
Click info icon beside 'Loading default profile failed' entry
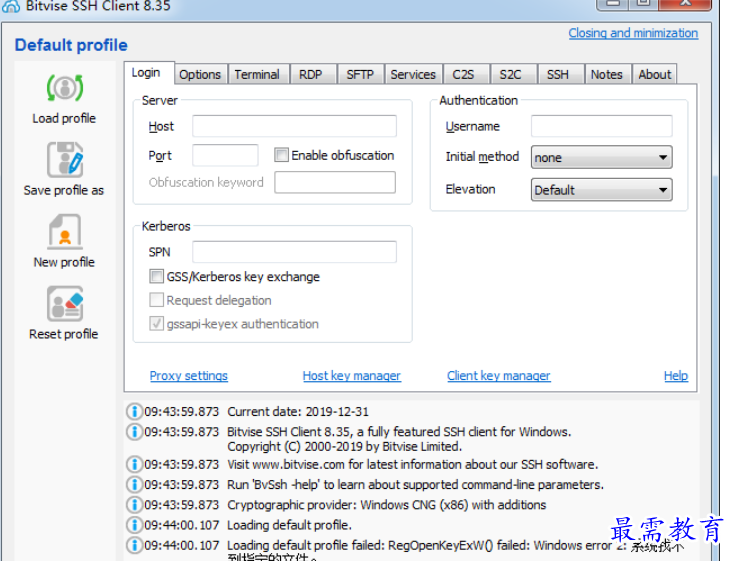134,545
